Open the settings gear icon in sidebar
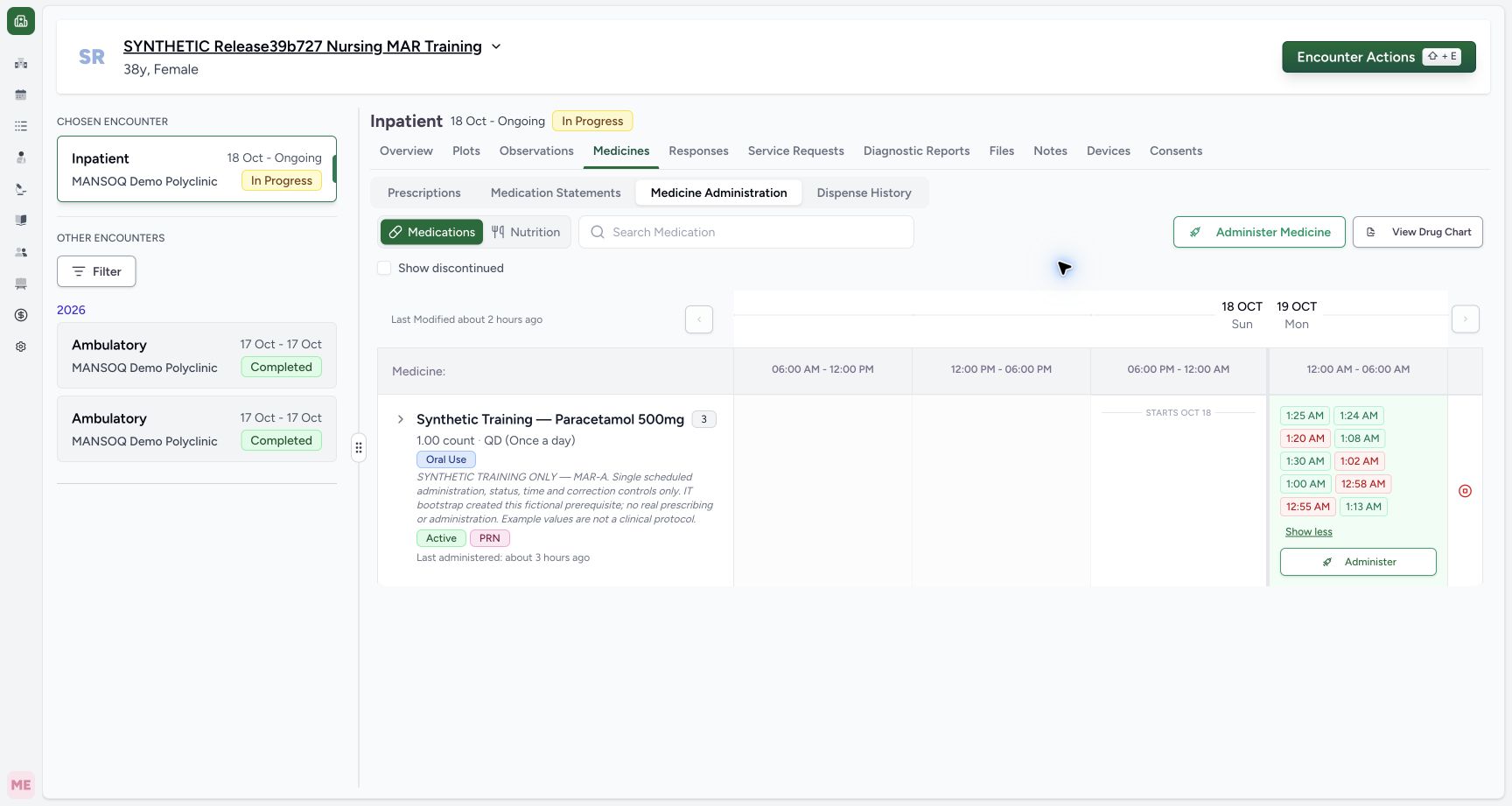The image size is (1512, 806). coord(21,347)
